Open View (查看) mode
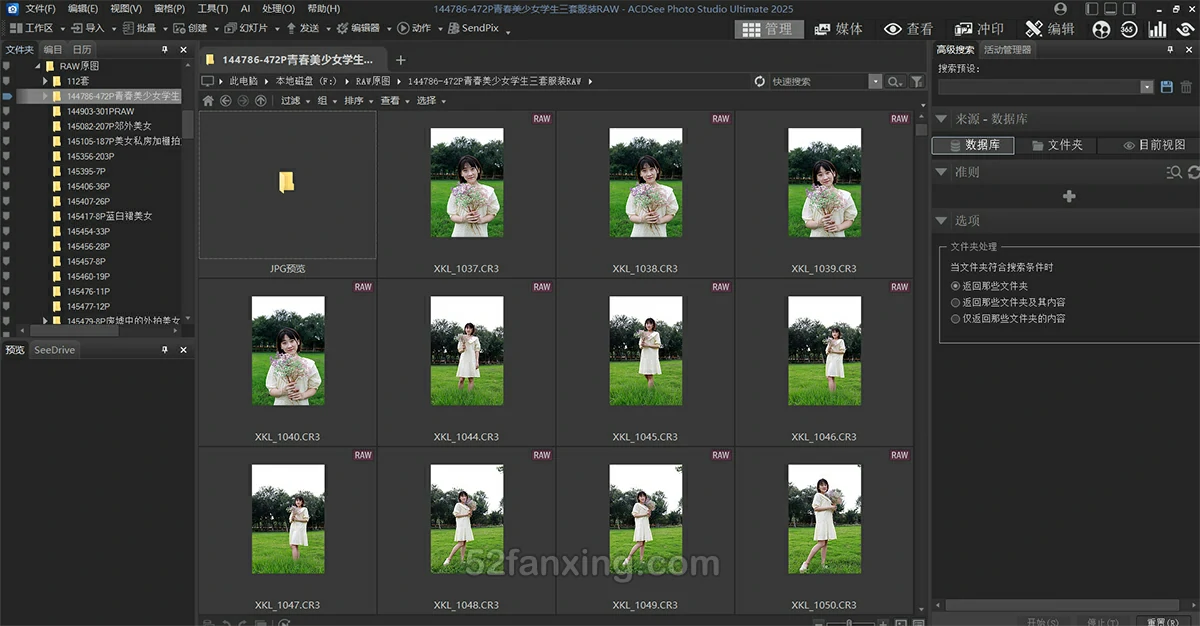 tap(909, 29)
